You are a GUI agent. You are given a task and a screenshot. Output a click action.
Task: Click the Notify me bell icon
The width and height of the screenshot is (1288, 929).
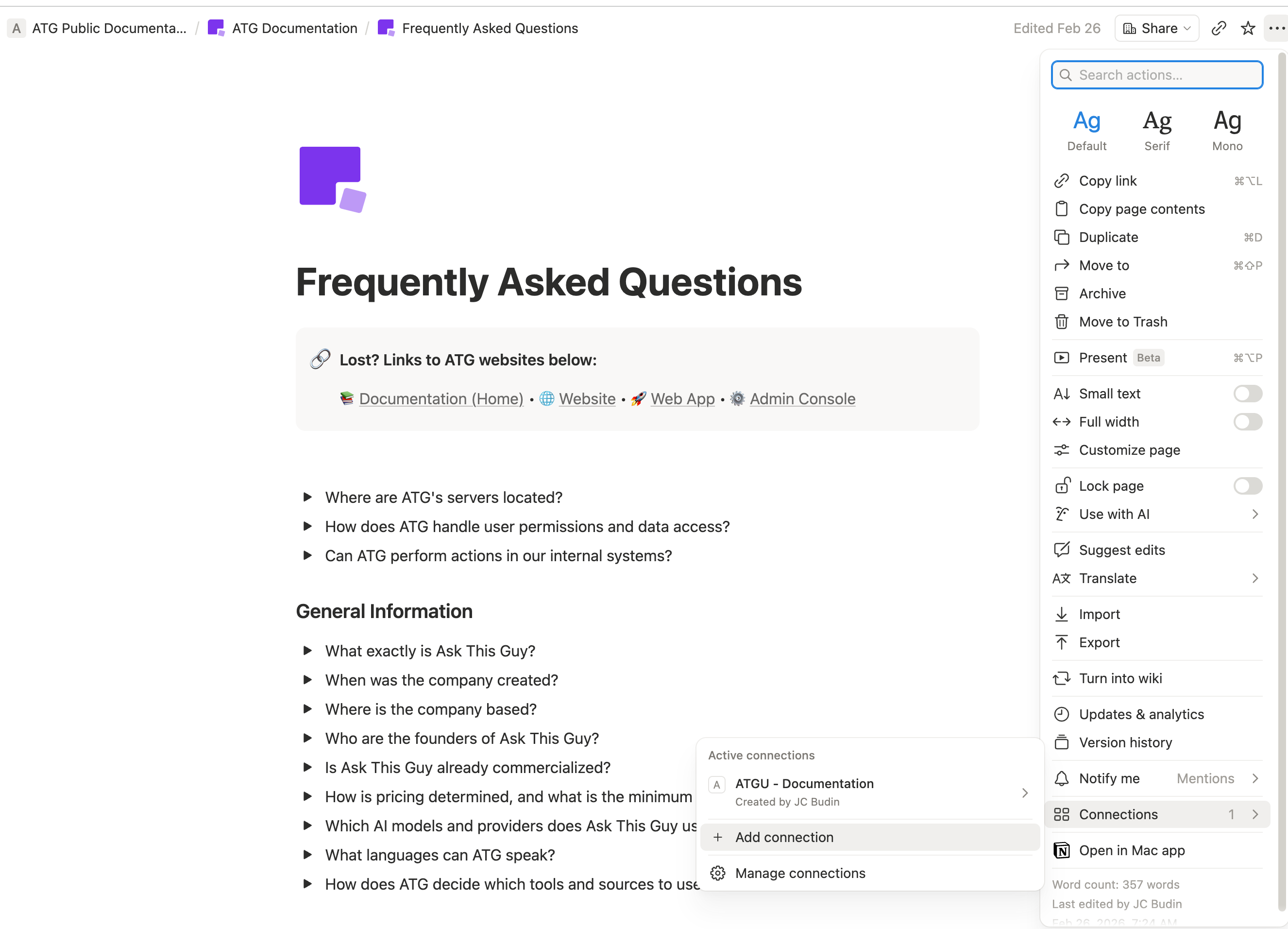[1061, 778]
